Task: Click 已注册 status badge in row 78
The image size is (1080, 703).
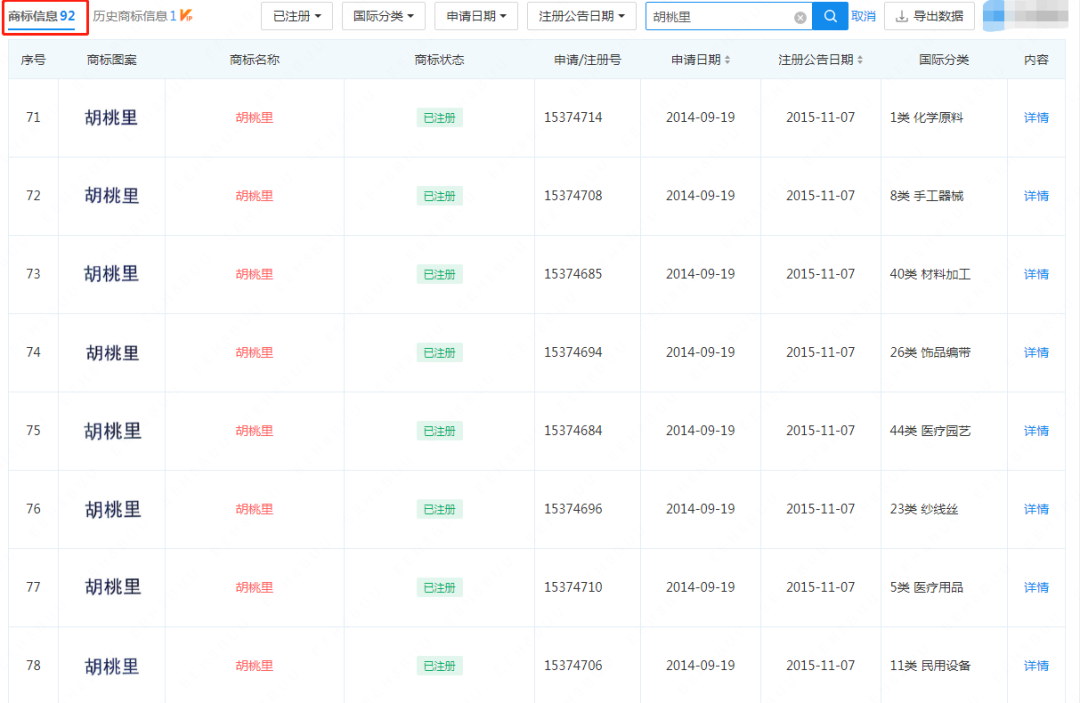Action: pos(439,666)
